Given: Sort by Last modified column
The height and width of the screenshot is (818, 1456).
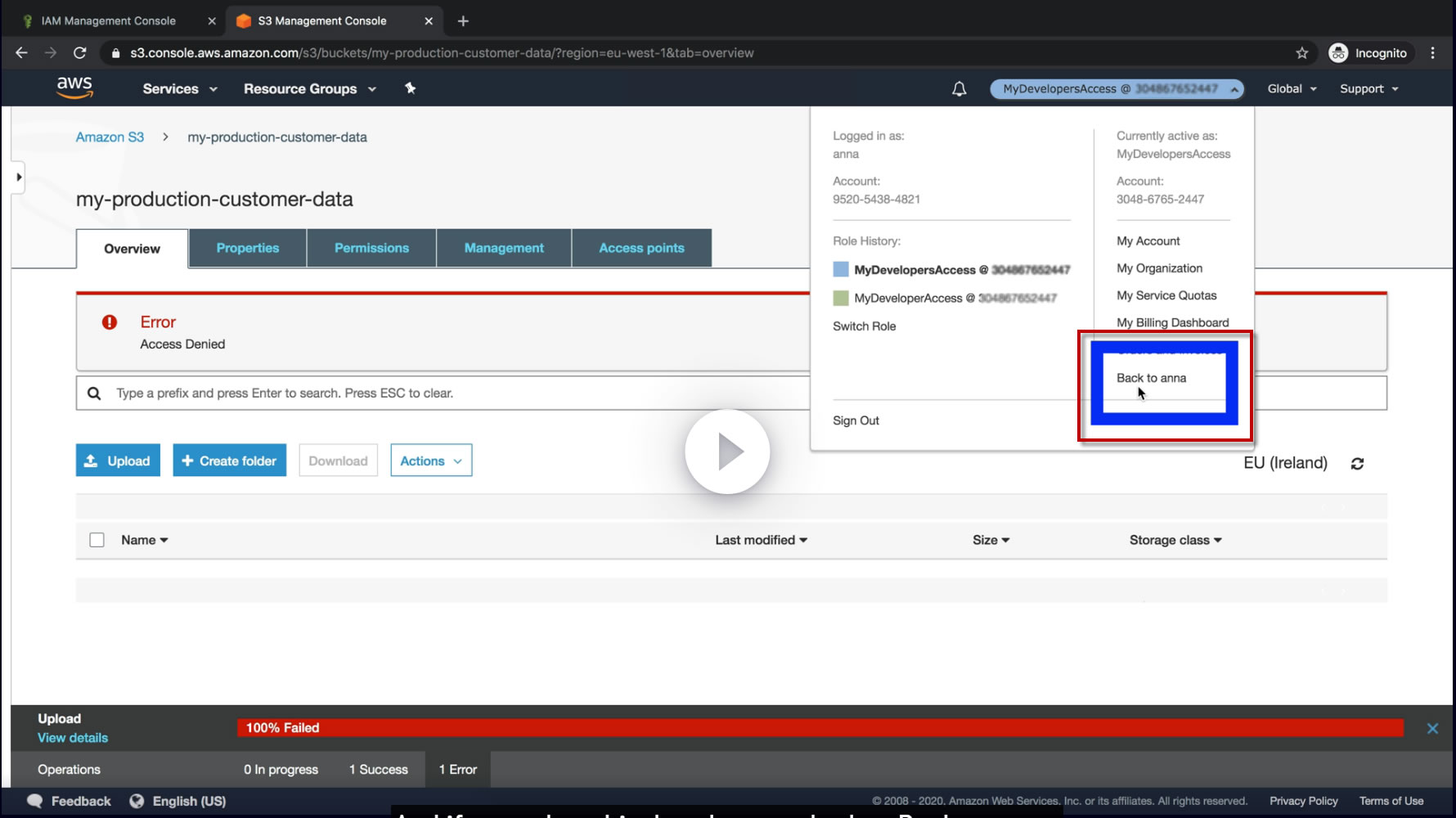Looking at the screenshot, I should point(762,540).
